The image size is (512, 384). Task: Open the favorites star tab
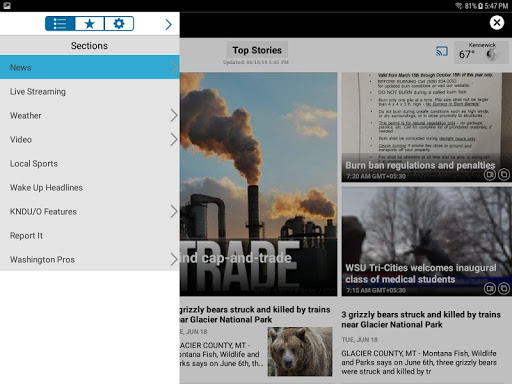[90, 24]
